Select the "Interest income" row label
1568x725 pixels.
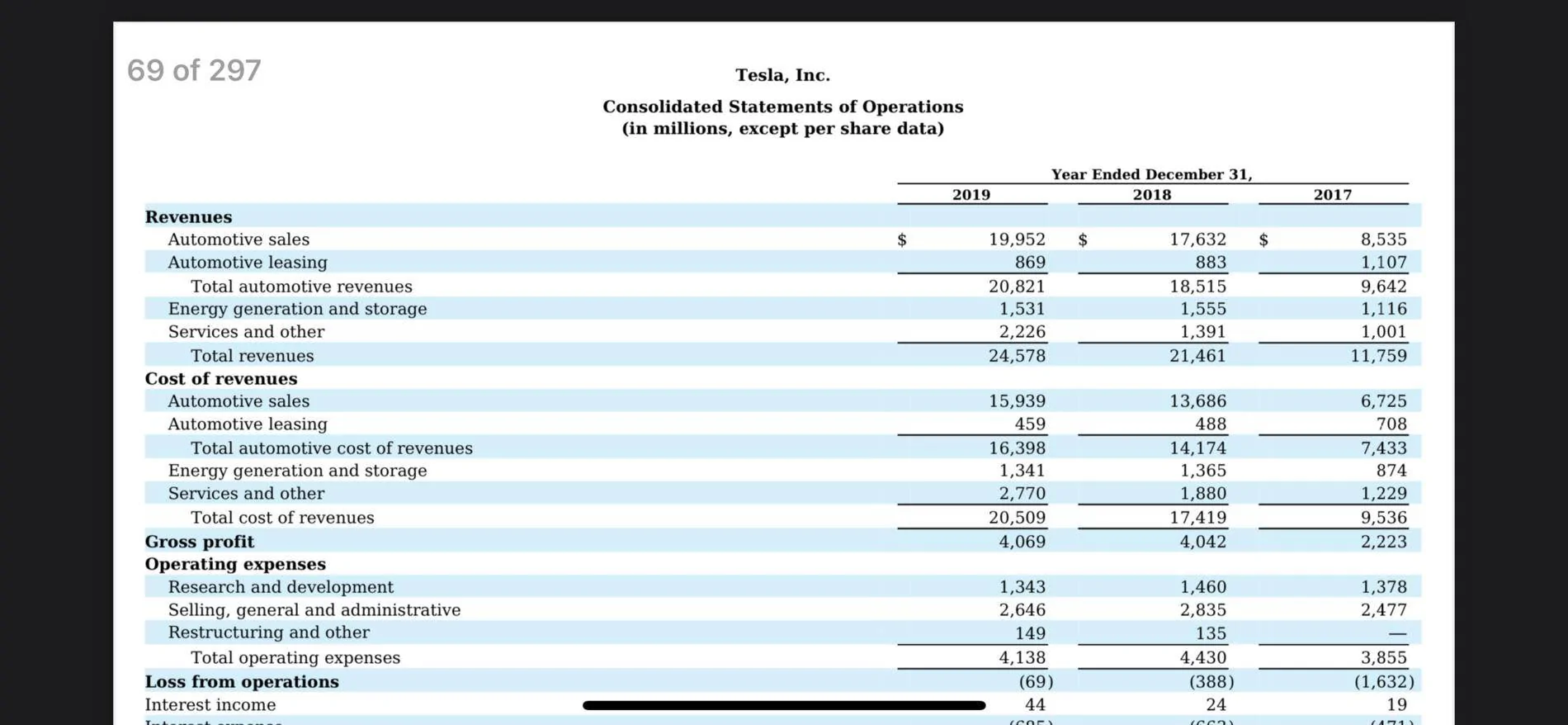[x=210, y=705]
